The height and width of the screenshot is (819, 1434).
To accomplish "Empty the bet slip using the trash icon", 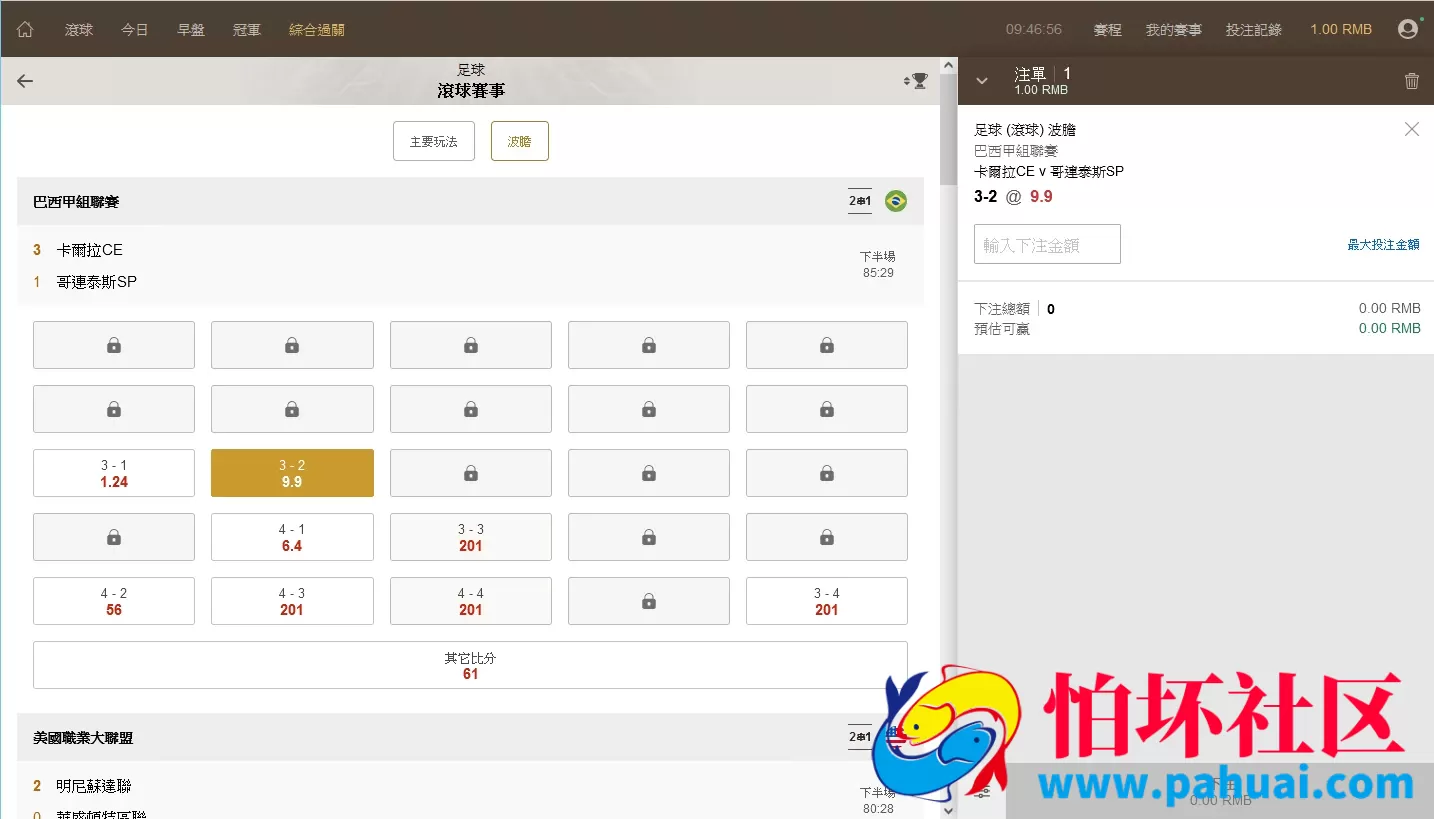I will [x=1412, y=80].
